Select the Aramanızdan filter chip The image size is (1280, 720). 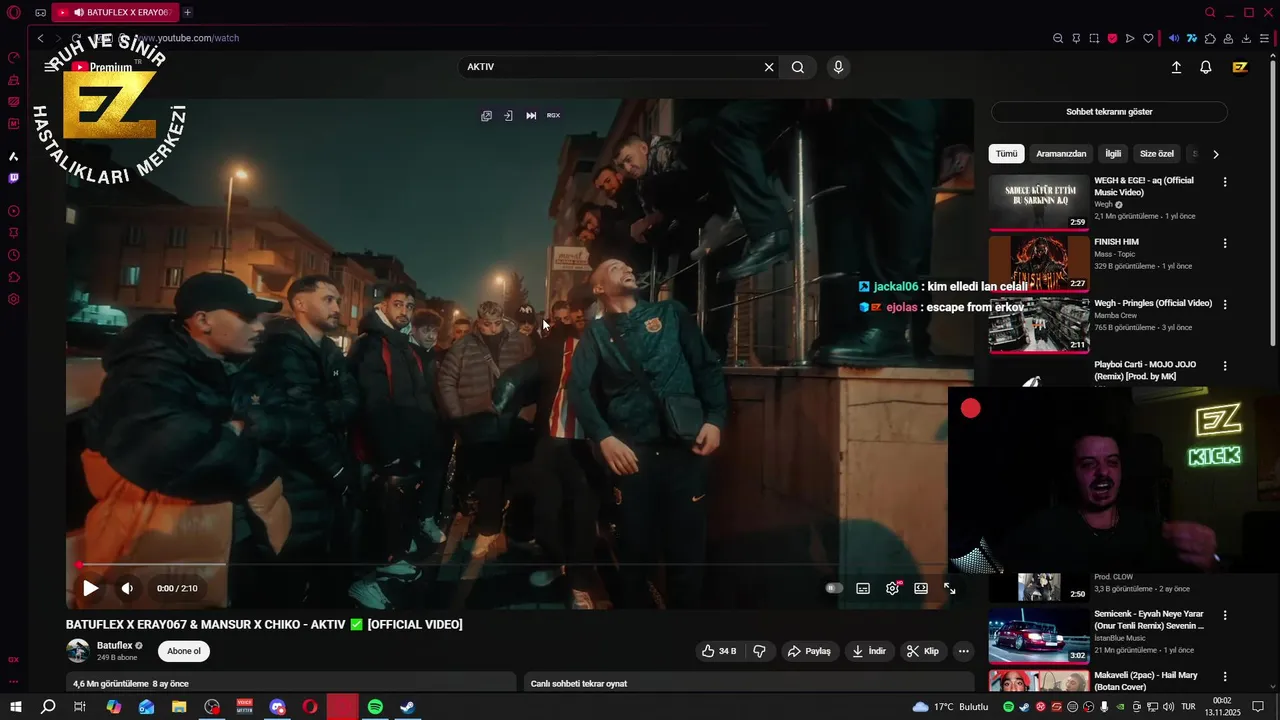(x=1061, y=154)
